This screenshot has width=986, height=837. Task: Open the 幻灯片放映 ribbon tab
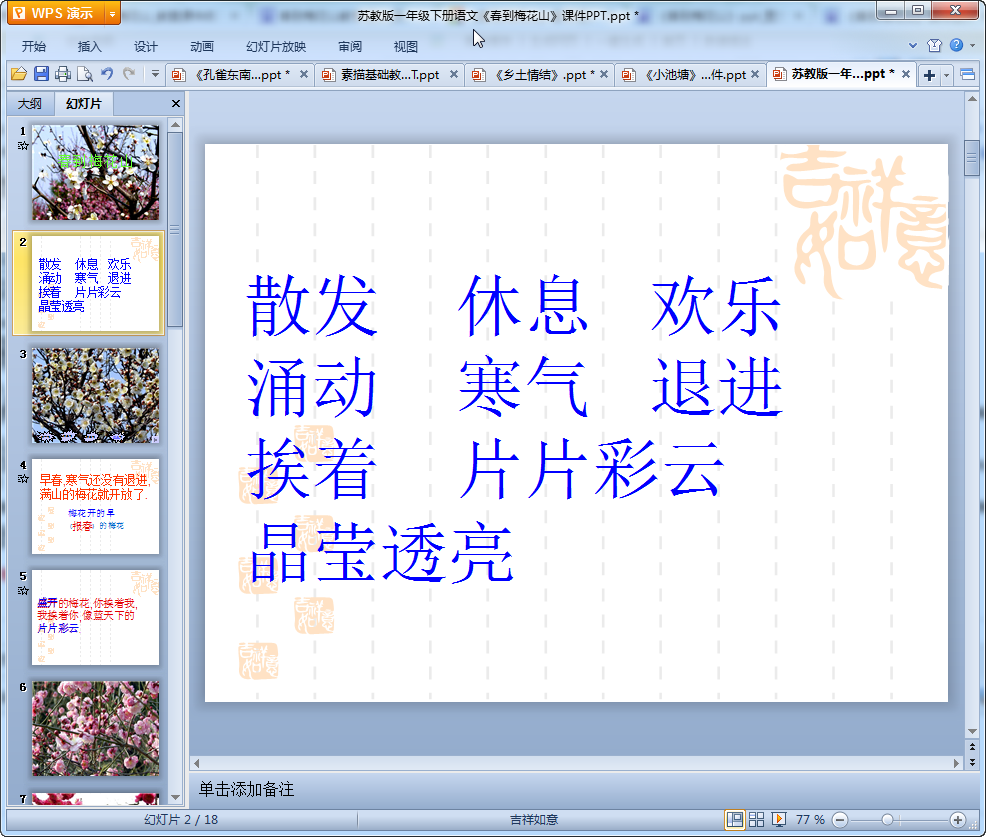(276, 47)
